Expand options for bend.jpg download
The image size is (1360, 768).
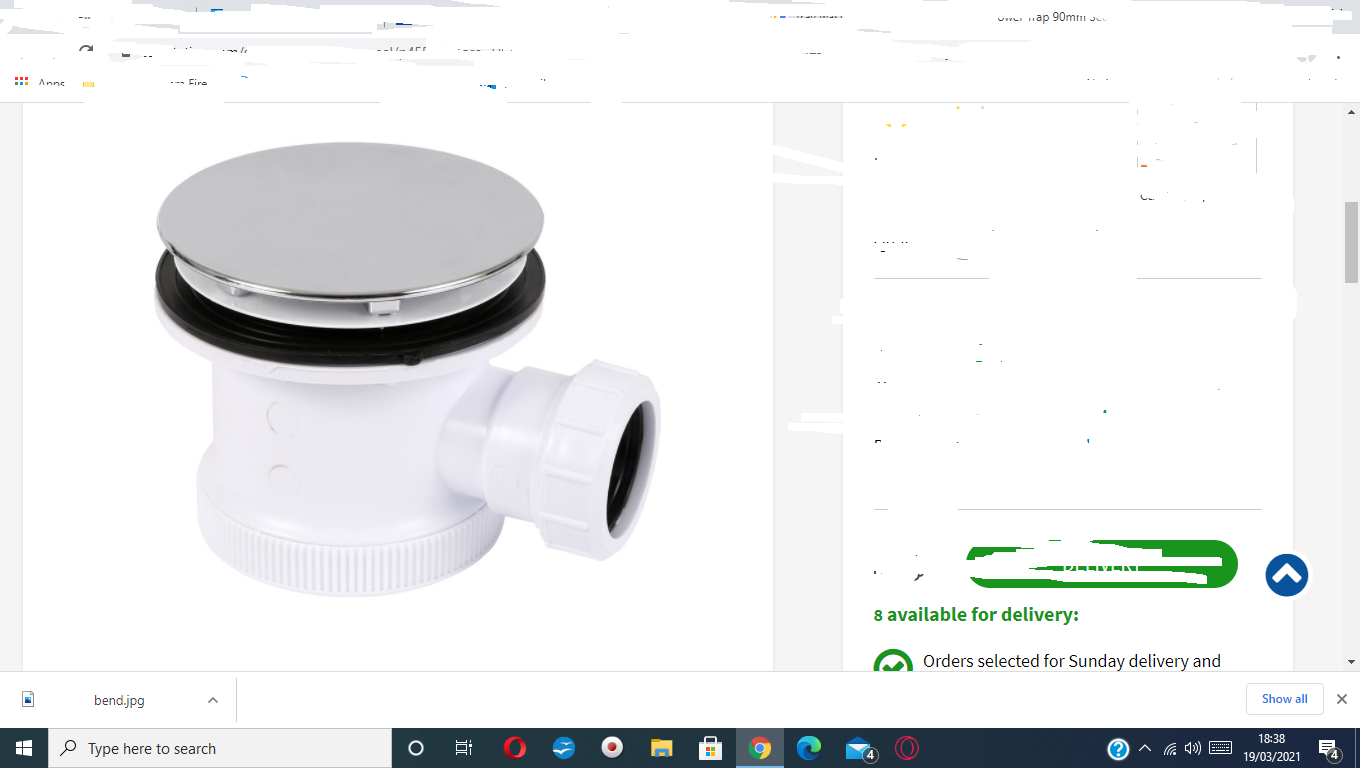pyautogui.click(x=213, y=700)
